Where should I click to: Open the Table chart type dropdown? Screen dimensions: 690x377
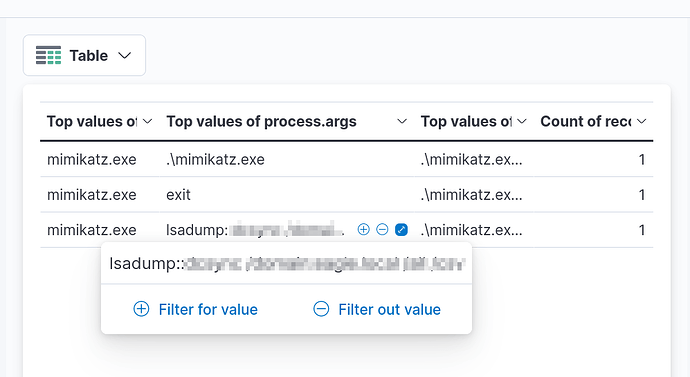pos(84,55)
